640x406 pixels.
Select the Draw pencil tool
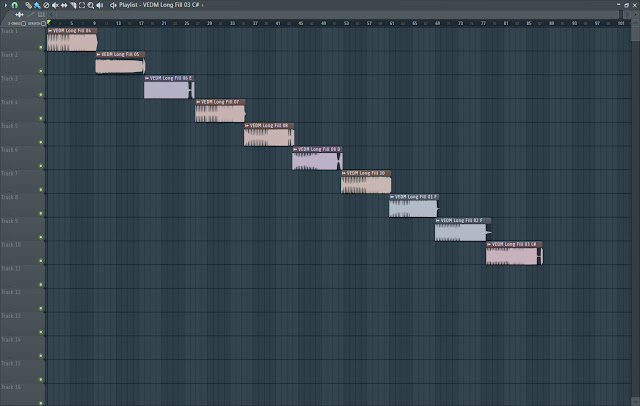[x=29, y=5]
